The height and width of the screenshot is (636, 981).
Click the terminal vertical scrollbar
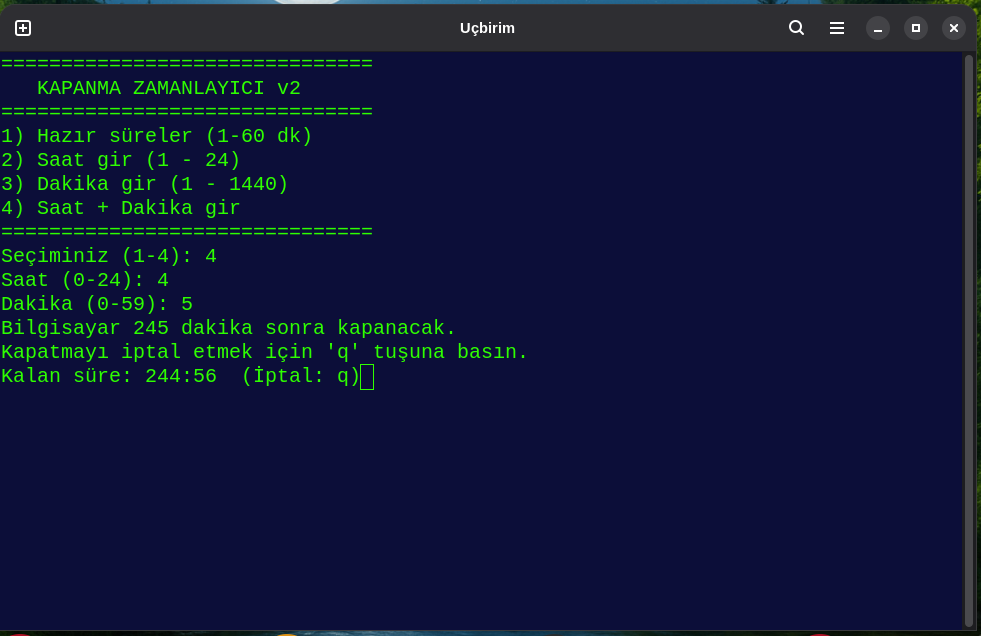pyautogui.click(x=968, y=340)
